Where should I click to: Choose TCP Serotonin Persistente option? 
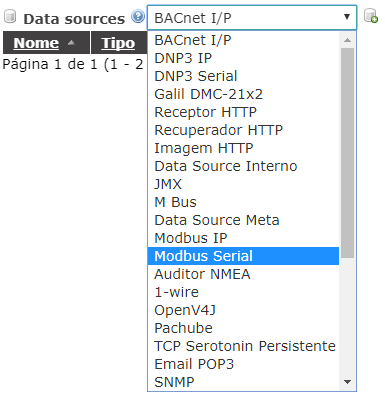pos(243,346)
